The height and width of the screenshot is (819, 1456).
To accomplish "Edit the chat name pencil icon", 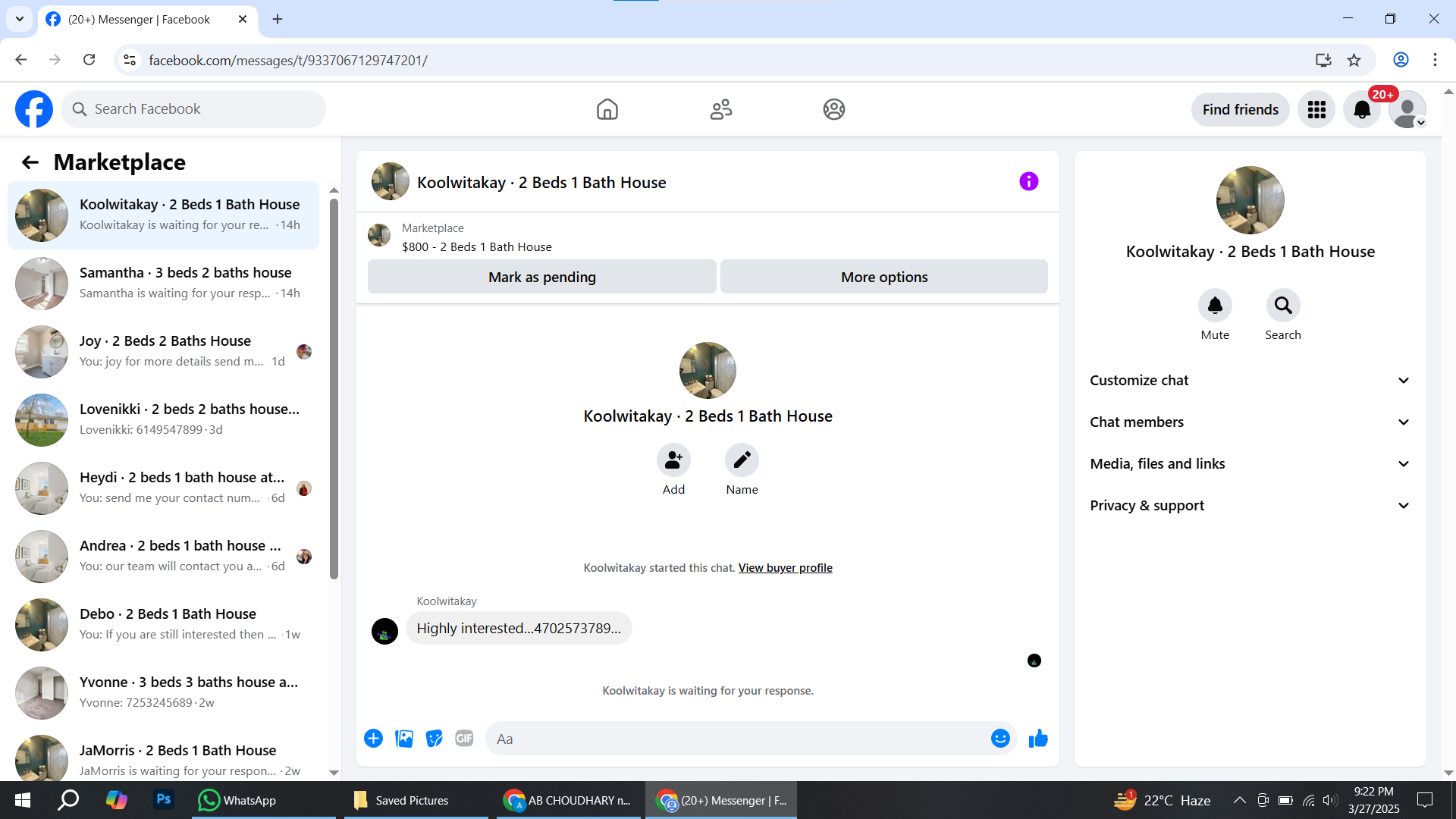I will 742,460.
